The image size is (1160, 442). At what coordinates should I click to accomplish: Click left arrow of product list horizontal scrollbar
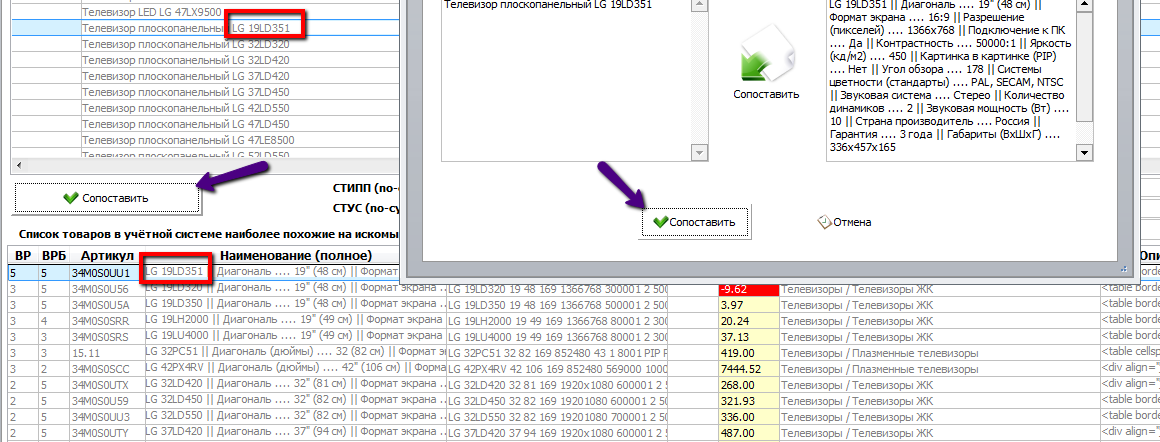(19, 164)
